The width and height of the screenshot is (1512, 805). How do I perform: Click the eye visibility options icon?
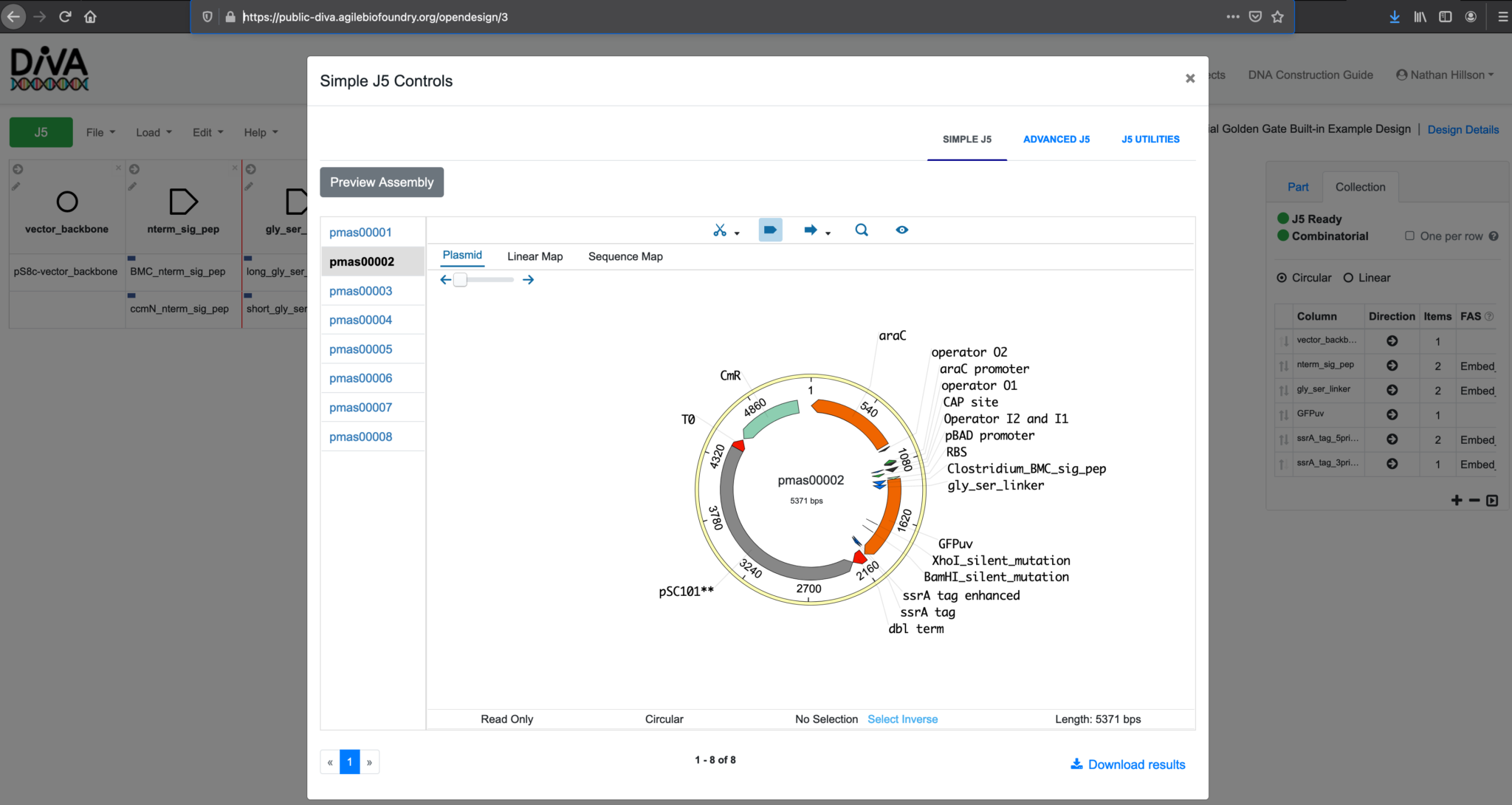[x=901, y=230]
